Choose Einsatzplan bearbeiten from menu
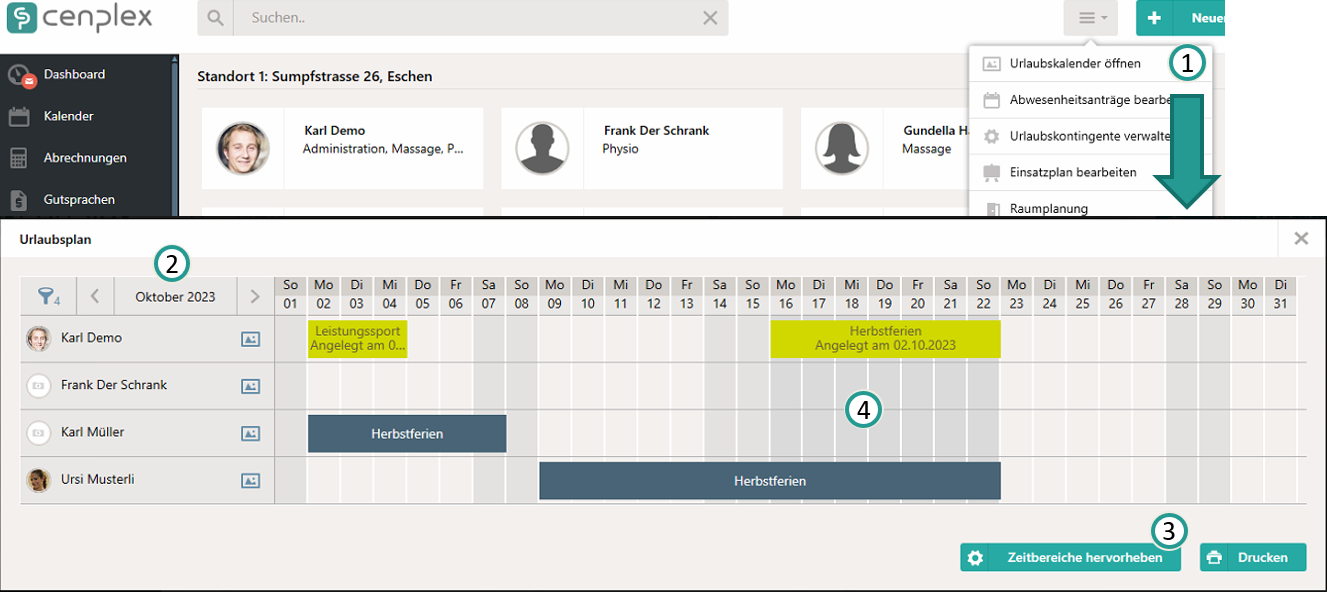Image resolution: width=1327 pixels, height=593 pixels. click(1072, 173)
